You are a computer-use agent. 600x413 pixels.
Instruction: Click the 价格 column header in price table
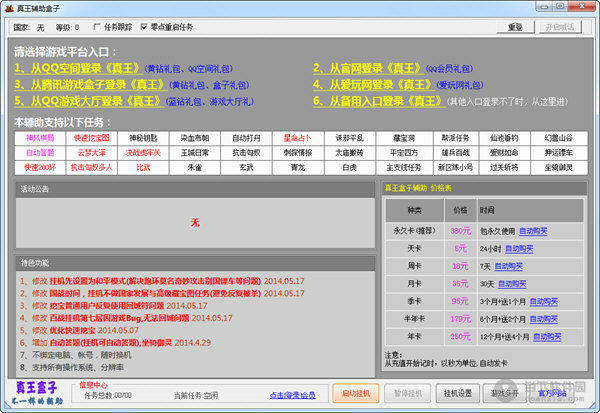click(x=460, y=210)
